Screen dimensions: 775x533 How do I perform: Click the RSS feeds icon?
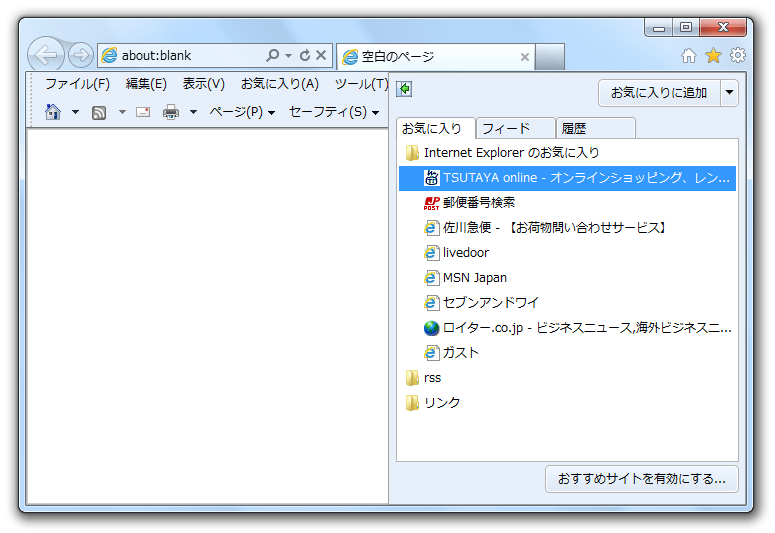coord(99,113)
